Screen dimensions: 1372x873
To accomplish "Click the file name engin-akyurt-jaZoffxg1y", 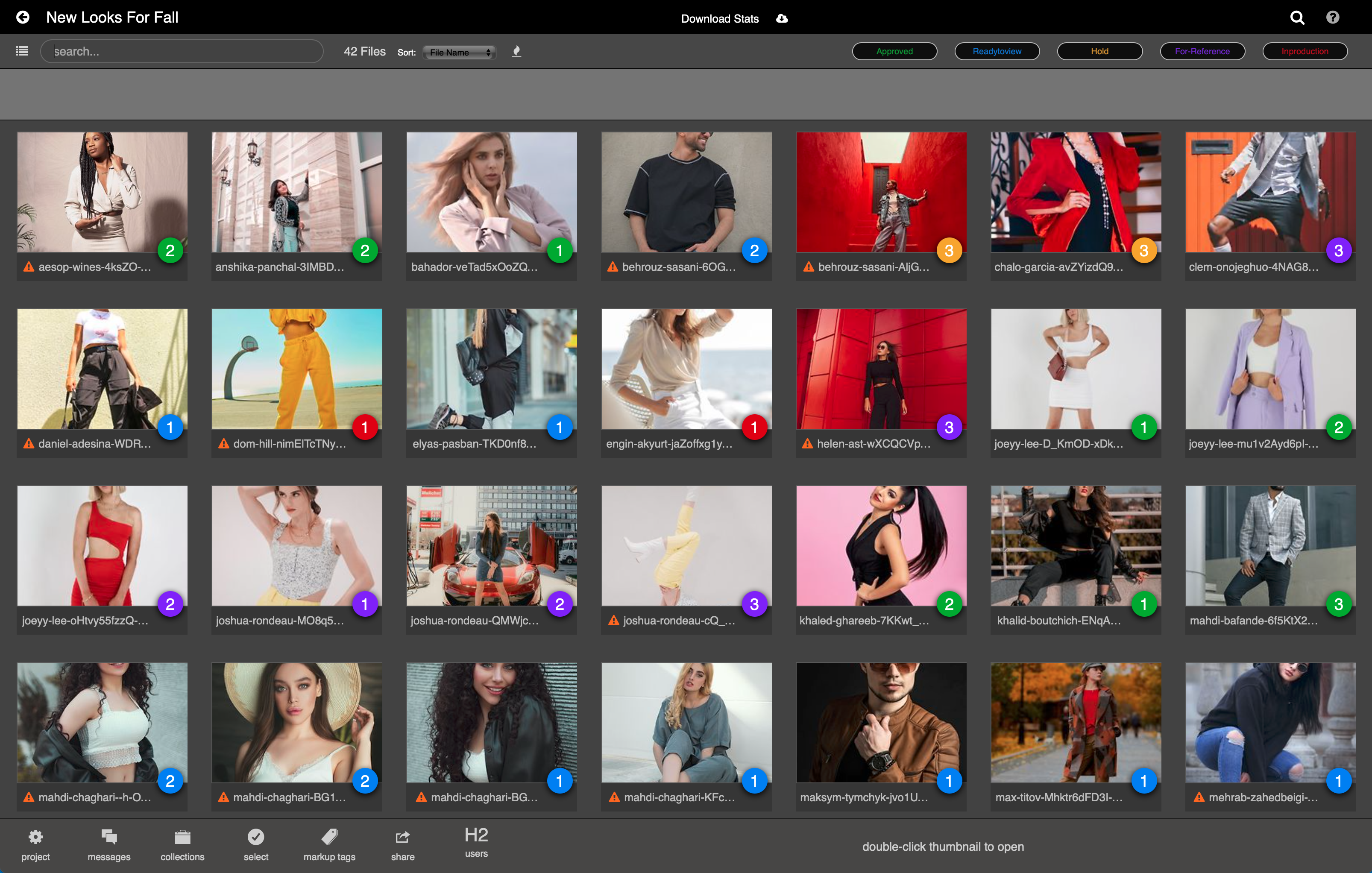I will (669, 443).
